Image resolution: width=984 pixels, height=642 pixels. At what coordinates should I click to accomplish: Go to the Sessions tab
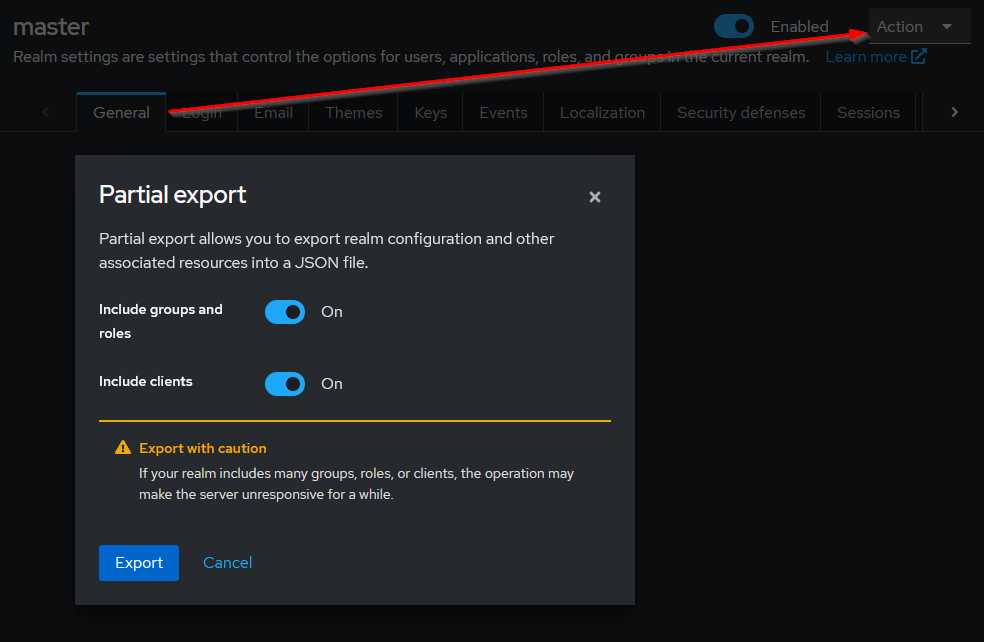click(x=867, y=112)
